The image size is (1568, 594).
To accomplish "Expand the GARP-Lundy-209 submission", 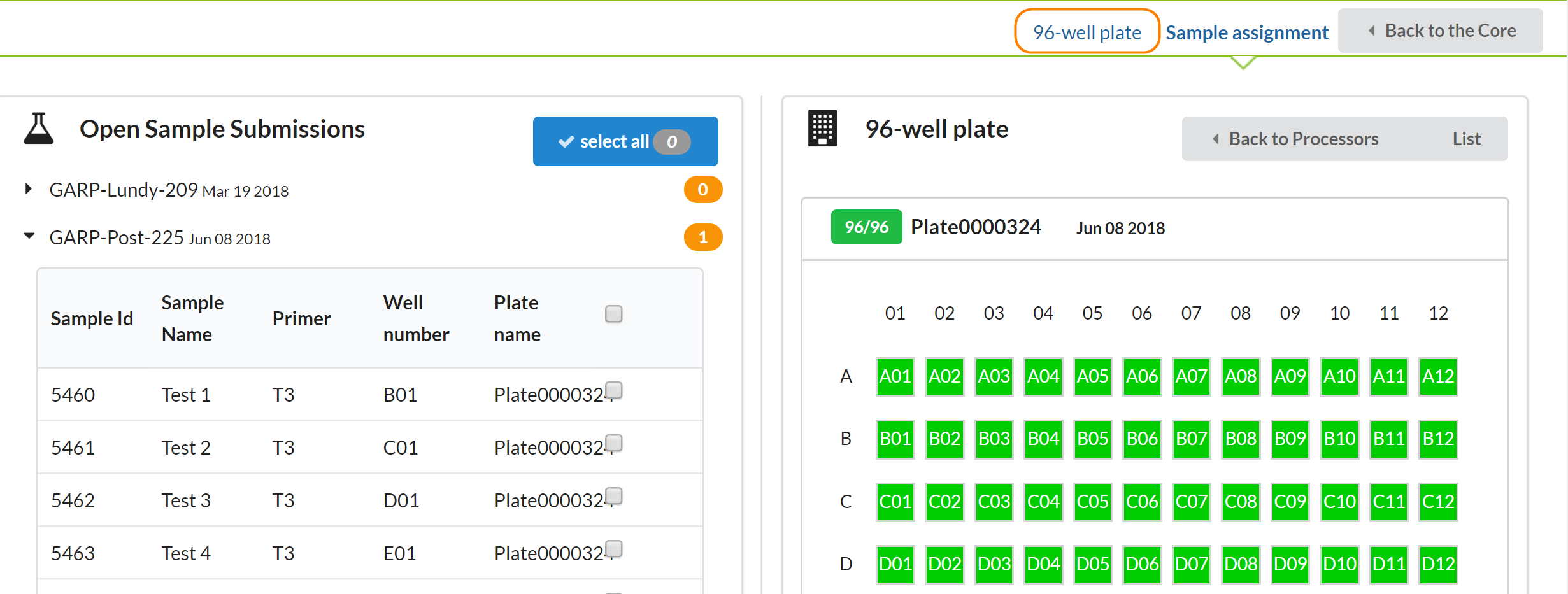I will (28, 189).
